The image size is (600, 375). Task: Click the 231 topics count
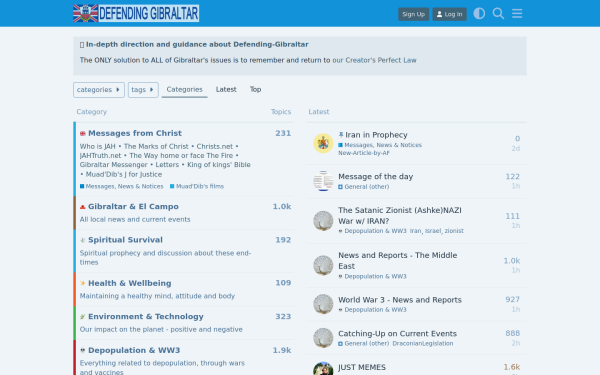tap(283, 133)
